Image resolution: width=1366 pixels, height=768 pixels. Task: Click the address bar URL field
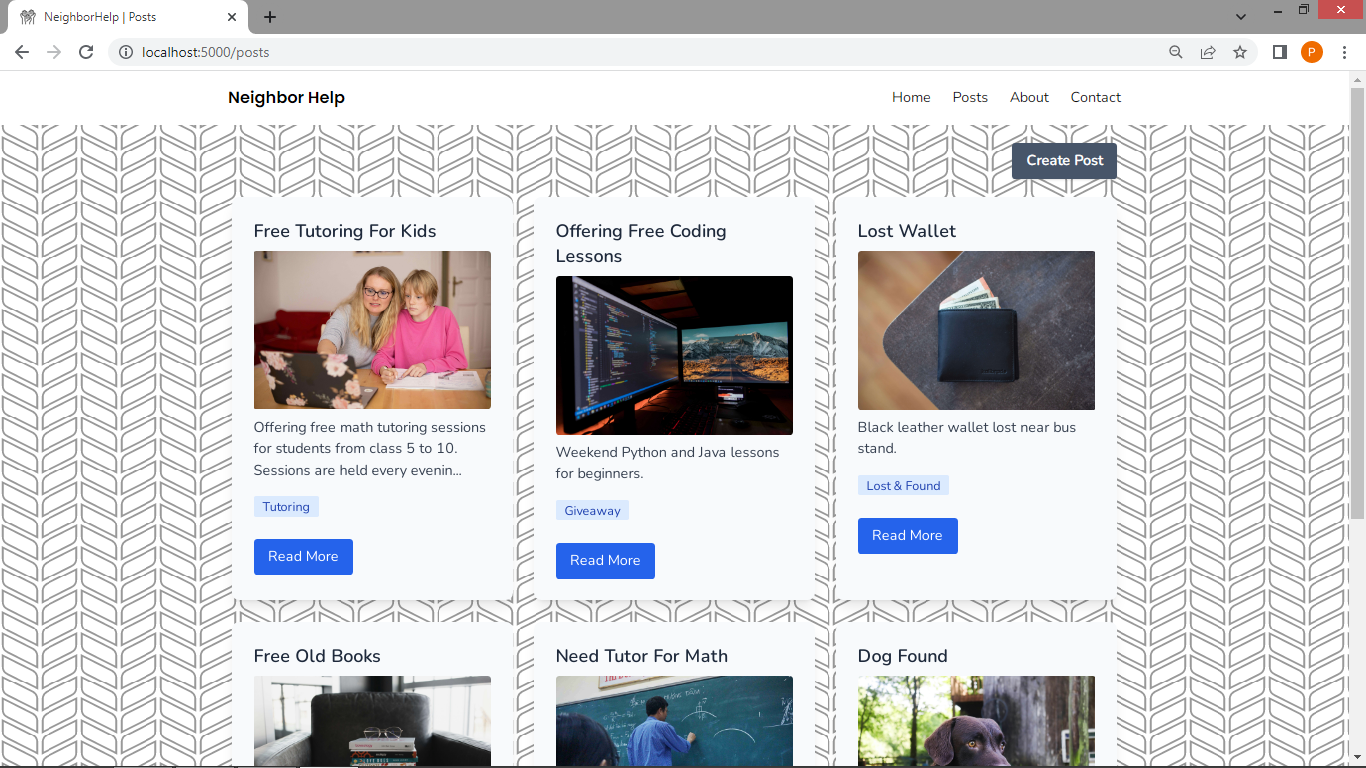(640, 52)
